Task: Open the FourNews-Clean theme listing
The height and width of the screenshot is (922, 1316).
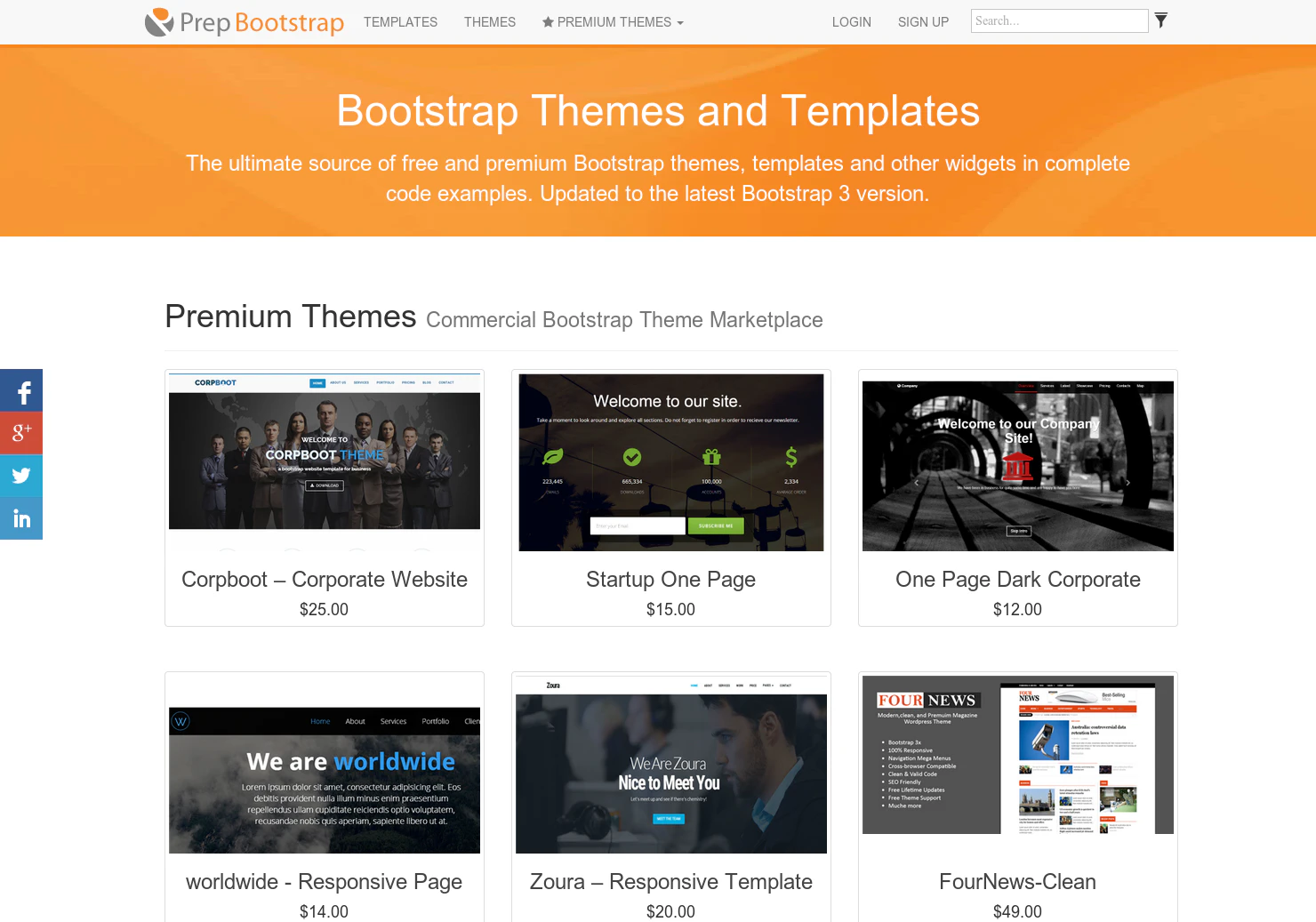Action: [x=1017, y=881]
